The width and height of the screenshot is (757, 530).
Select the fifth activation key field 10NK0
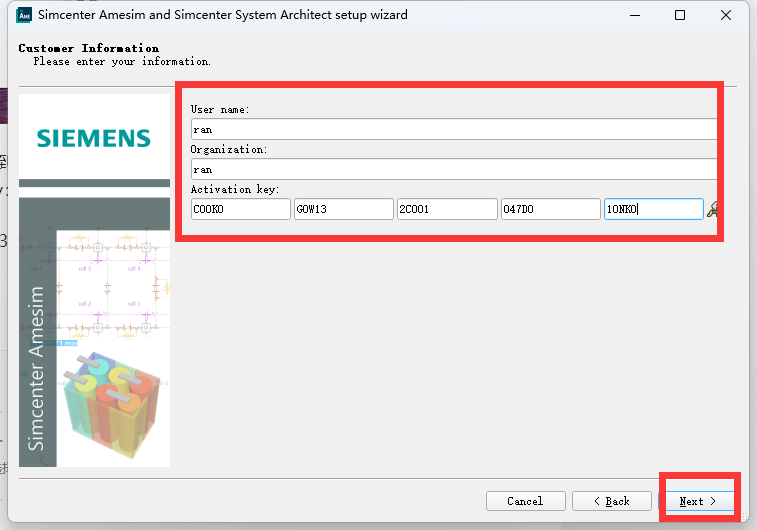pos(654,209)
